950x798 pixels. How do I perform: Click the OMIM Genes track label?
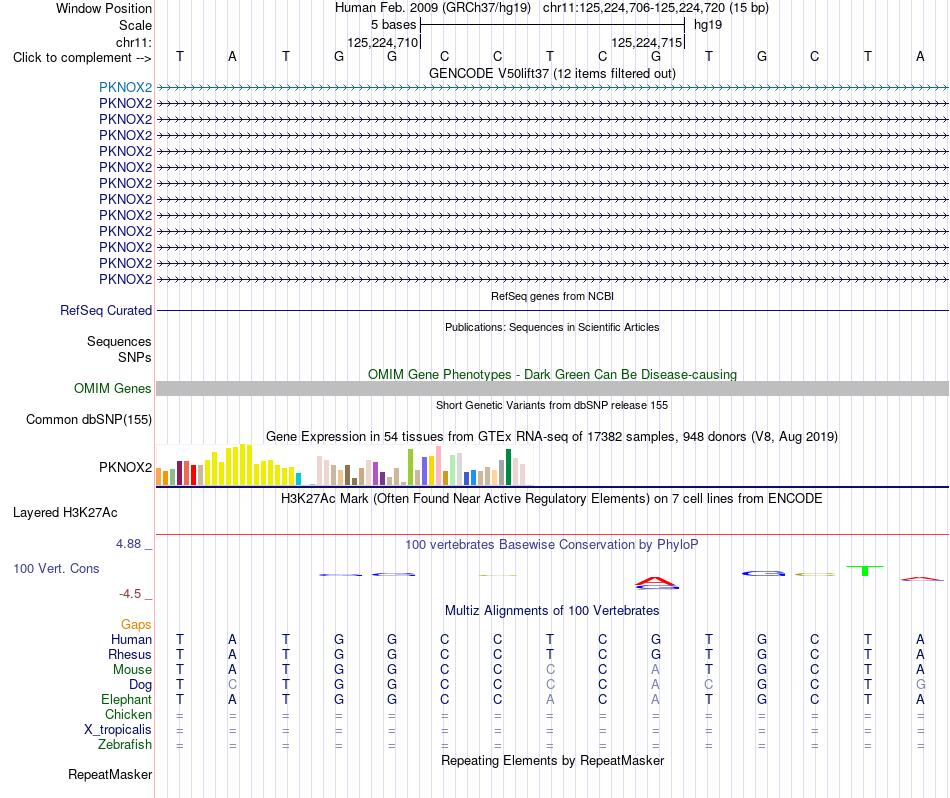click(113, 388)
